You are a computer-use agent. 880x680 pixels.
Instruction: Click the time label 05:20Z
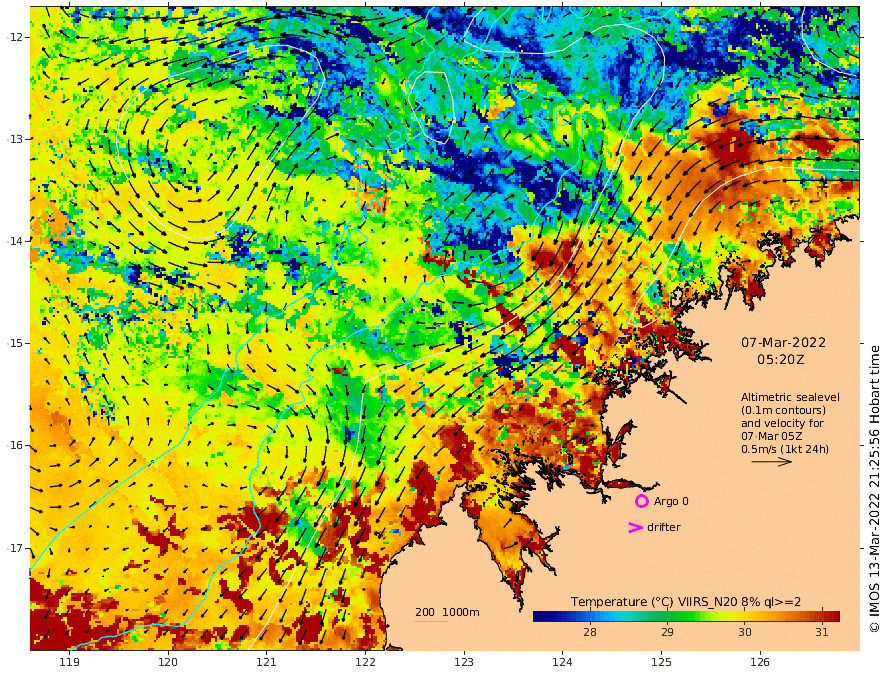[781, 360]
